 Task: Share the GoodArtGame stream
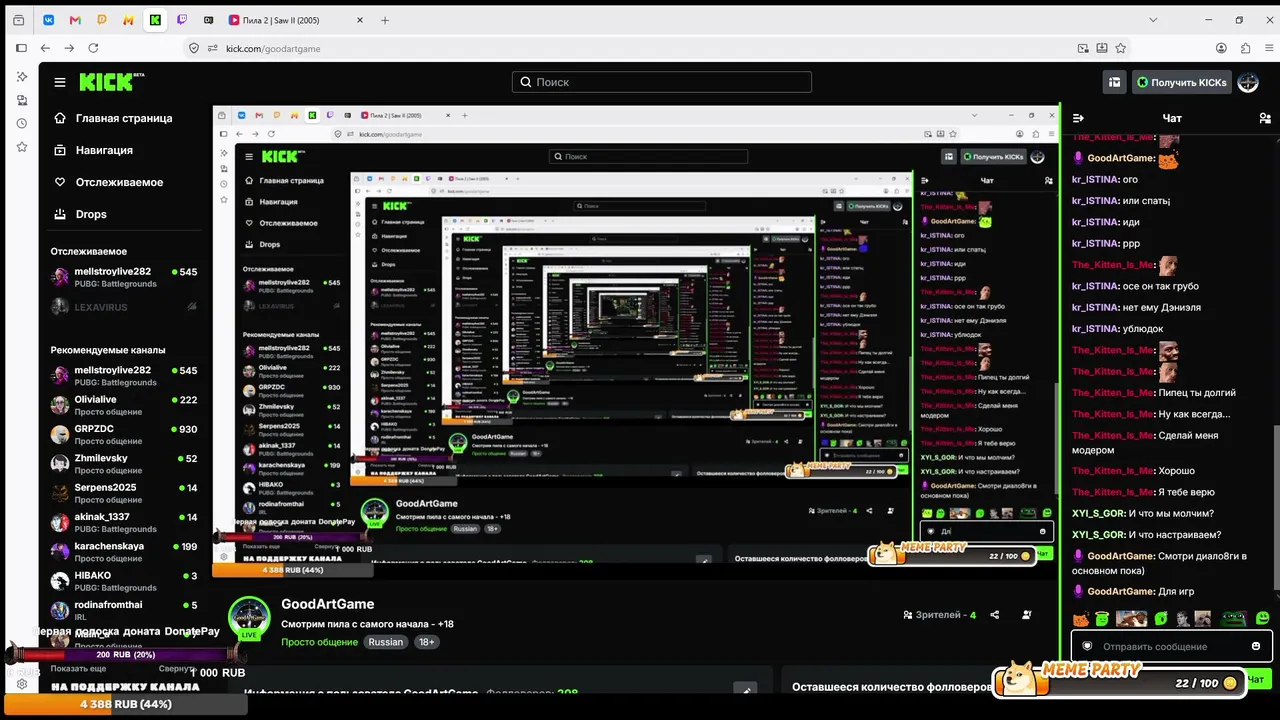click(x=994, y=615)
